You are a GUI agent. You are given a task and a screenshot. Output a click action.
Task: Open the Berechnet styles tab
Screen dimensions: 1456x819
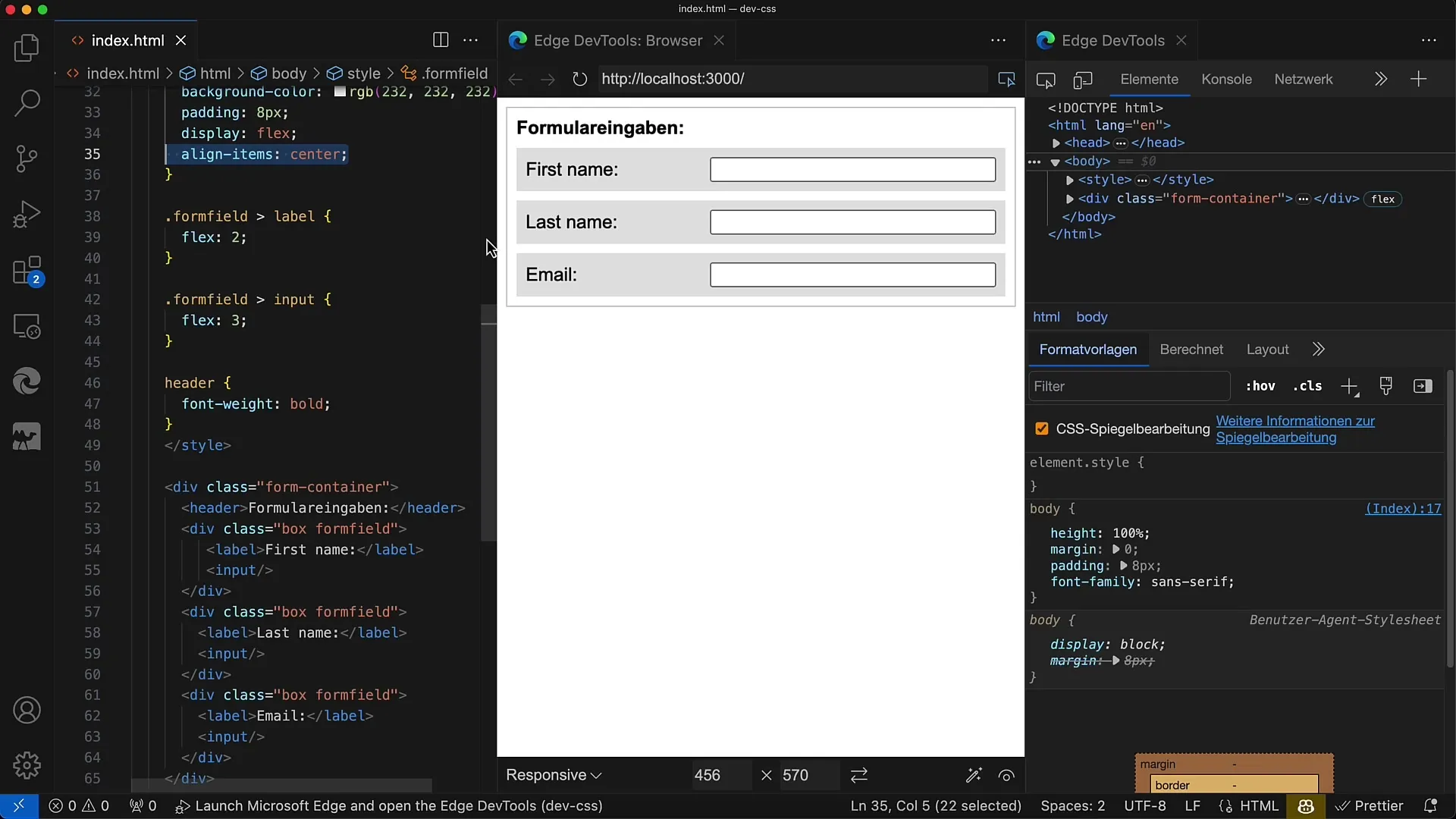pos(1191,349)
